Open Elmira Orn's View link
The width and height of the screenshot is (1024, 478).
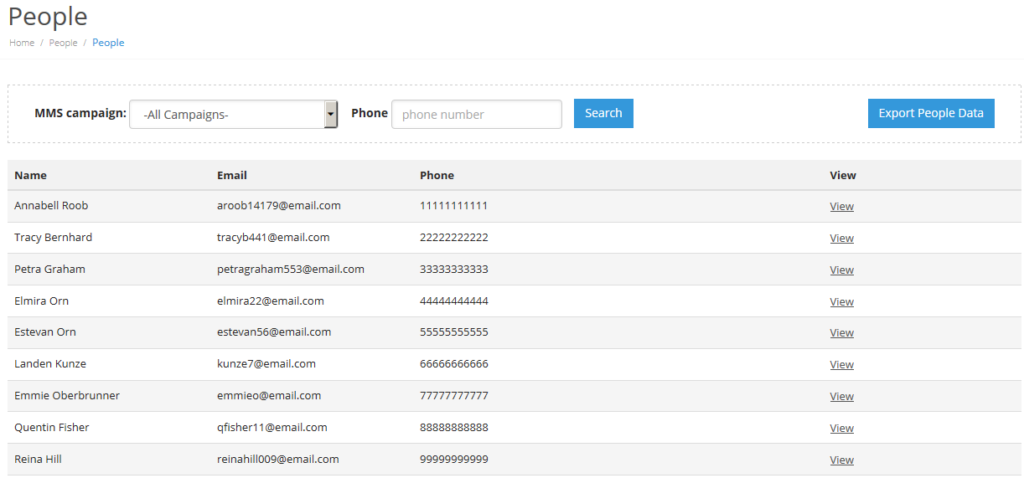click(841, 302)
